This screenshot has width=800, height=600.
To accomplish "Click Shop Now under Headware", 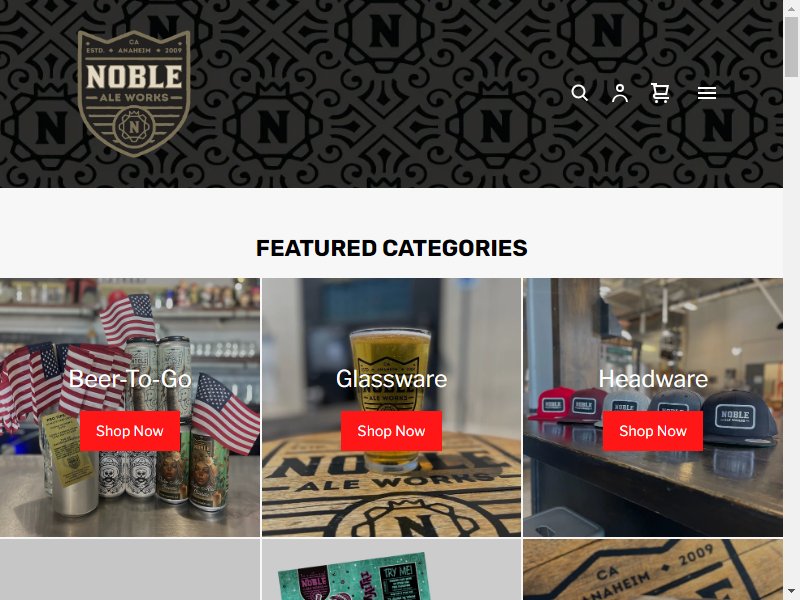I will pos(653,431).
